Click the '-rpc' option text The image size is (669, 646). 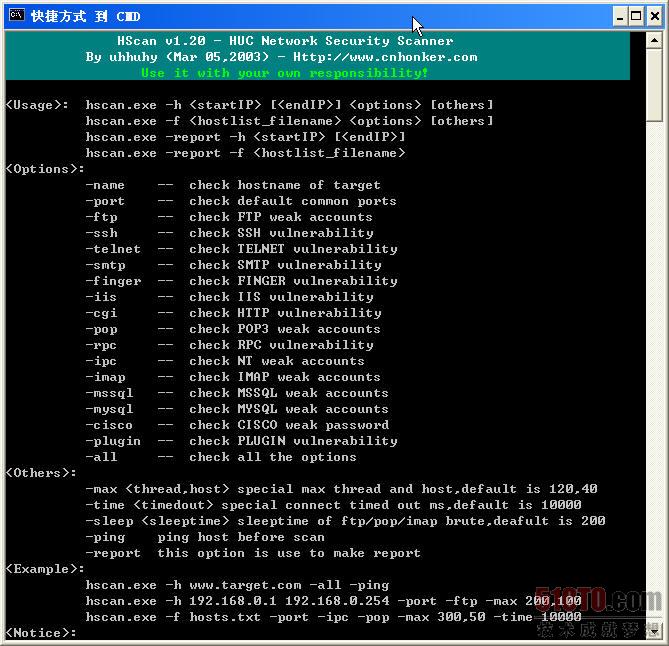point(101,345)
